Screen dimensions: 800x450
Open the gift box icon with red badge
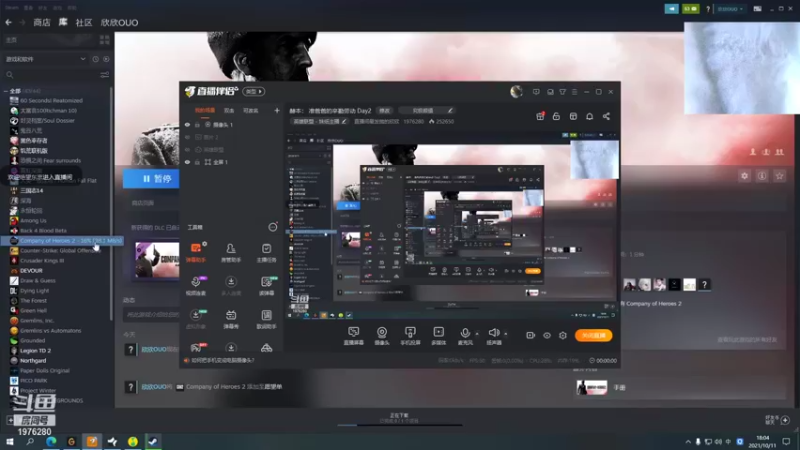540,116
